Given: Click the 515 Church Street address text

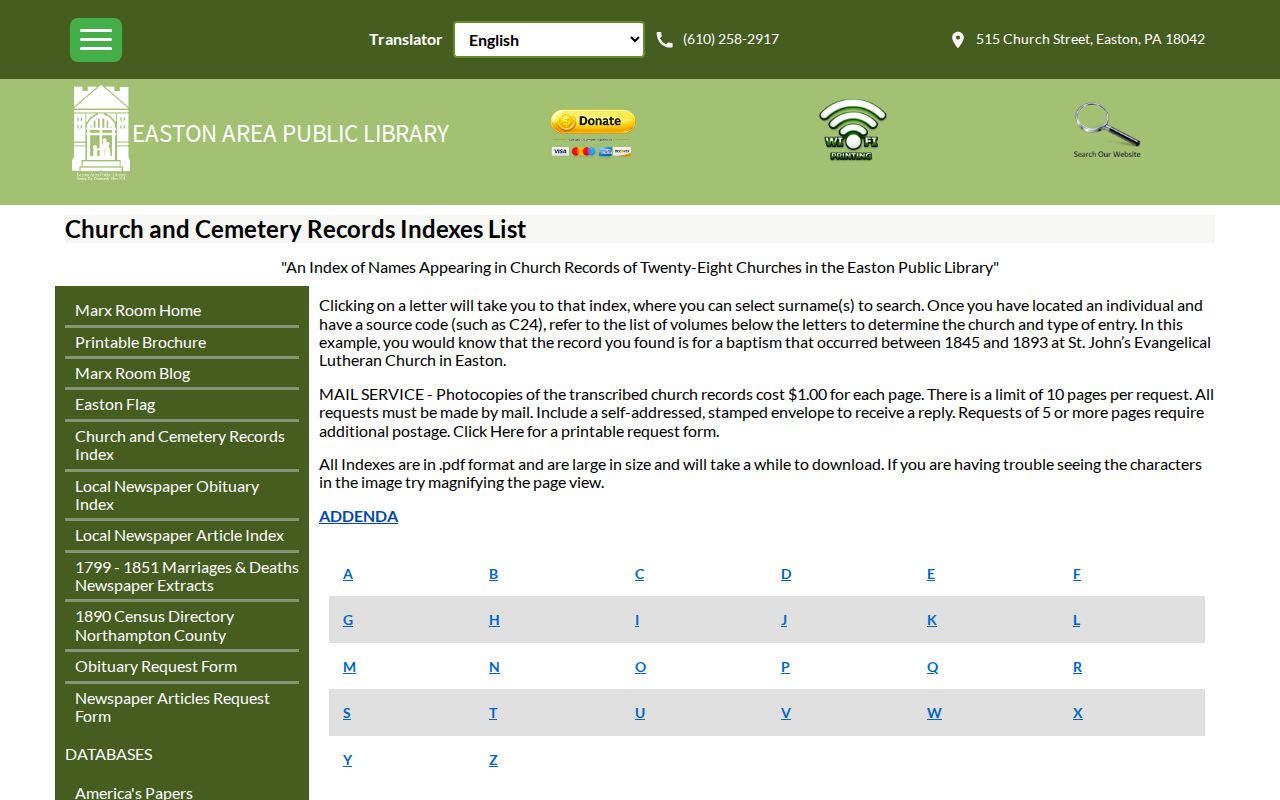Looking at the screenshot, I should click(x=1090, y=40).
